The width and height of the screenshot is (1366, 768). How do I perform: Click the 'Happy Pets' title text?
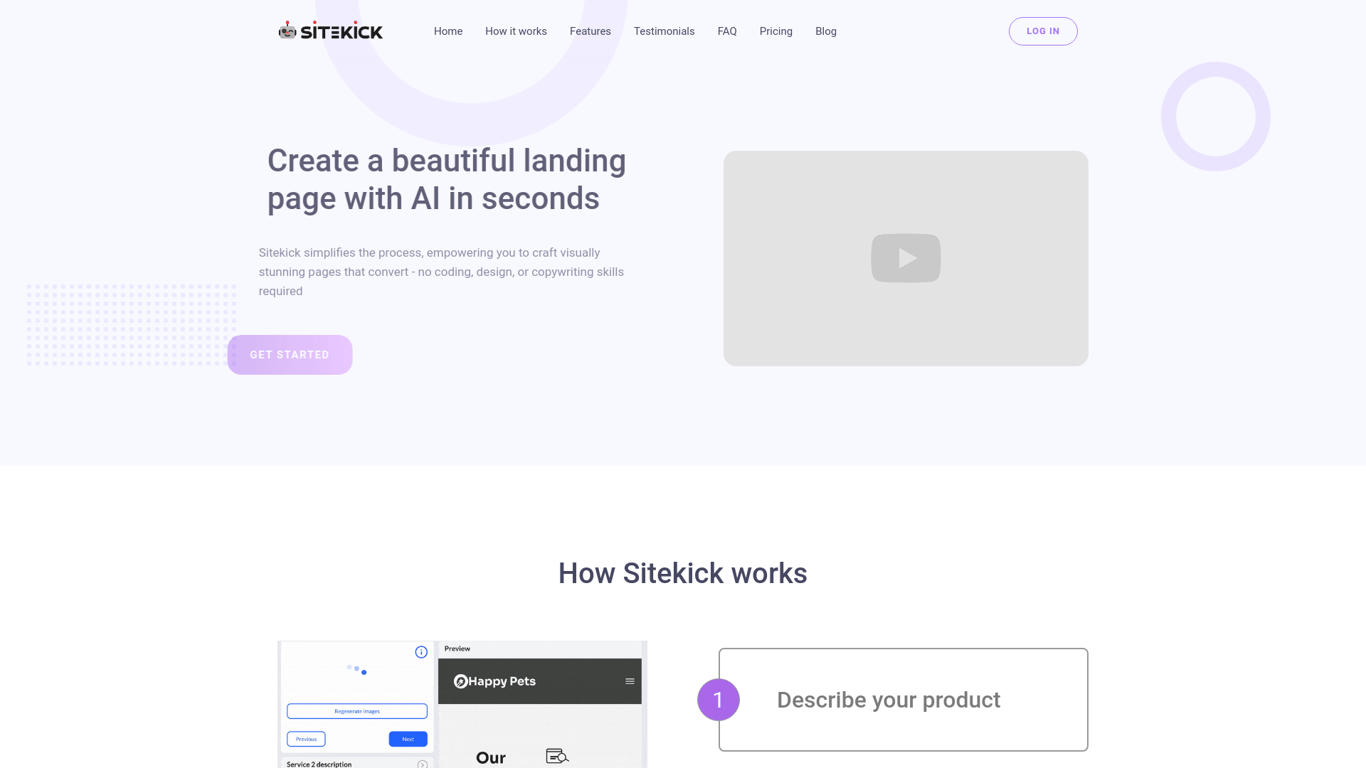click(x=502, y=681)
